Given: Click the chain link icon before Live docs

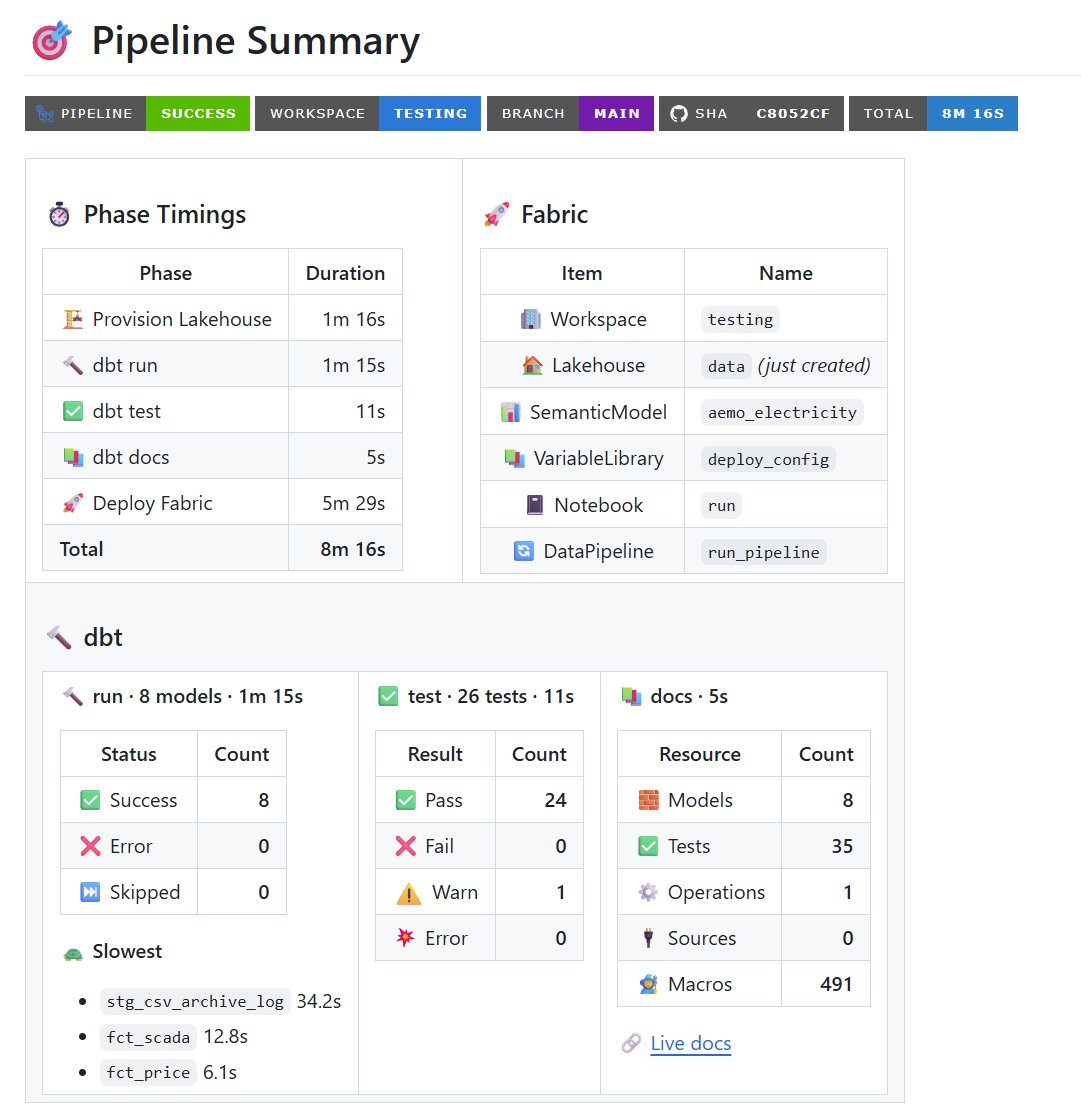Looking at the screenshot, I should [x=632, y=1044].
